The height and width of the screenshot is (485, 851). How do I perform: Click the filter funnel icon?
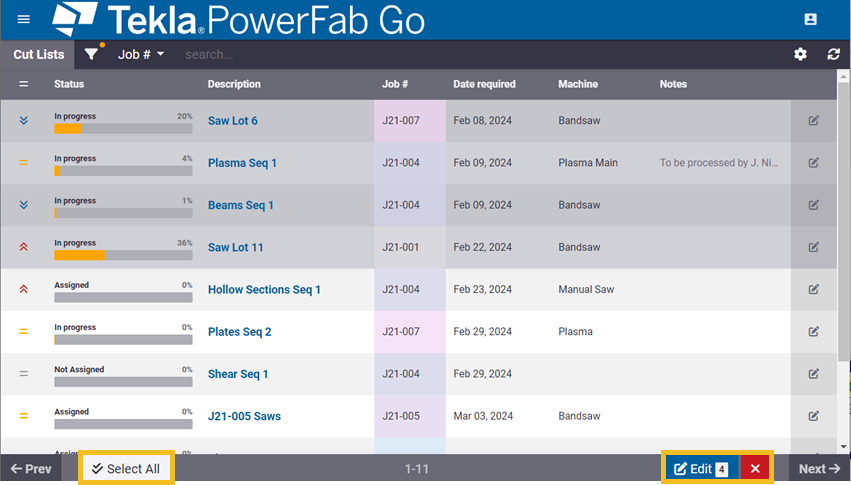pos(92,54)
